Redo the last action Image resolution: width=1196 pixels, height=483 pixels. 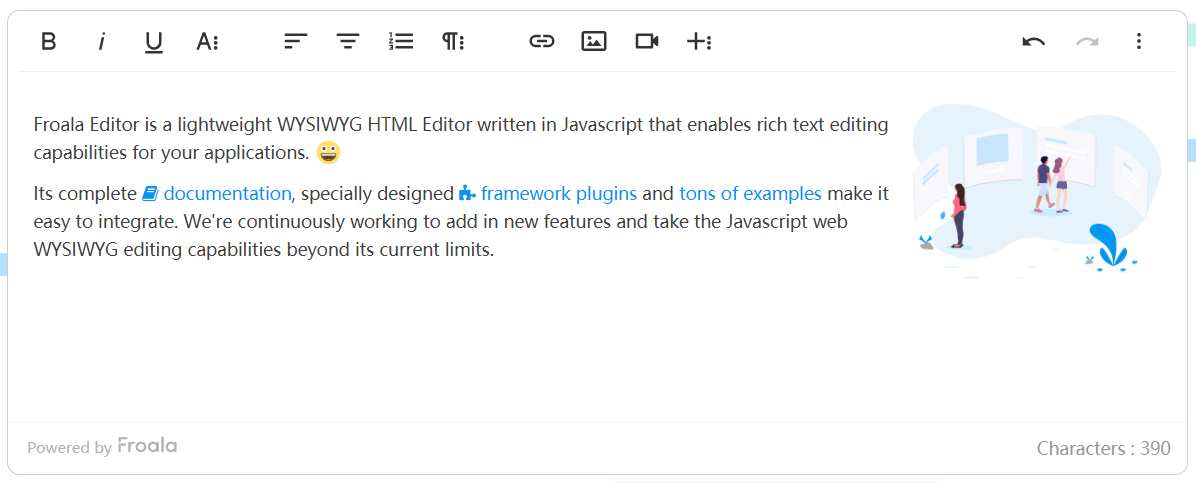pyautogui.click(x=1087, y=42)
